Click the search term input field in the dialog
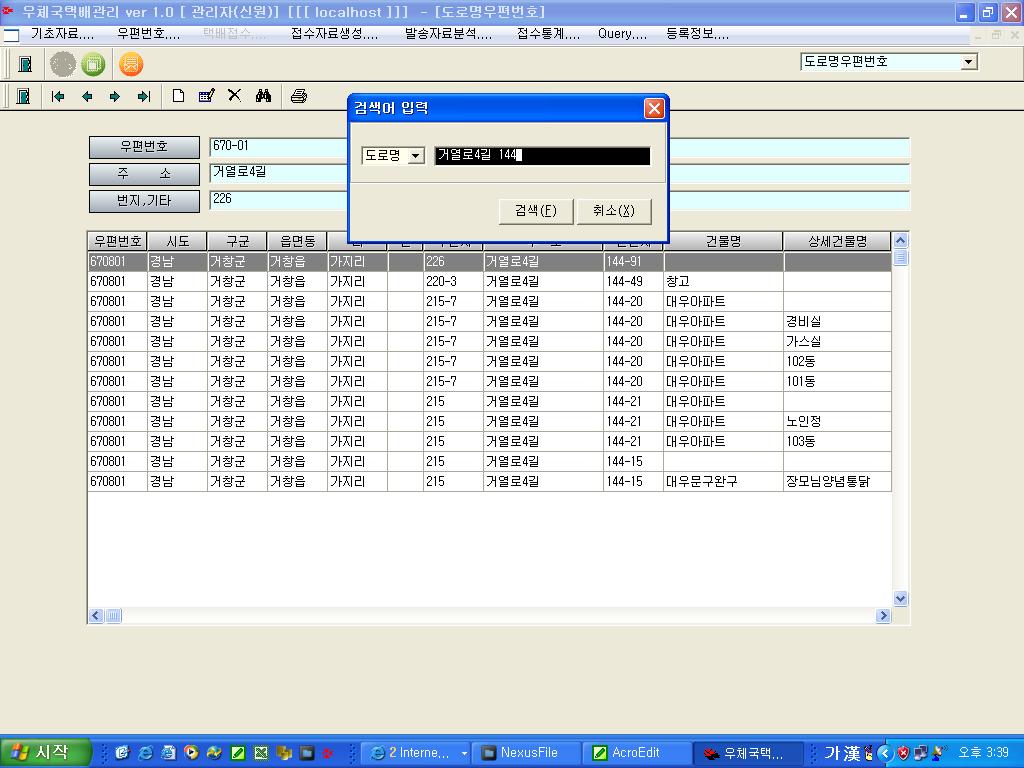The image size is (1024, 768). tap(542, 156)
